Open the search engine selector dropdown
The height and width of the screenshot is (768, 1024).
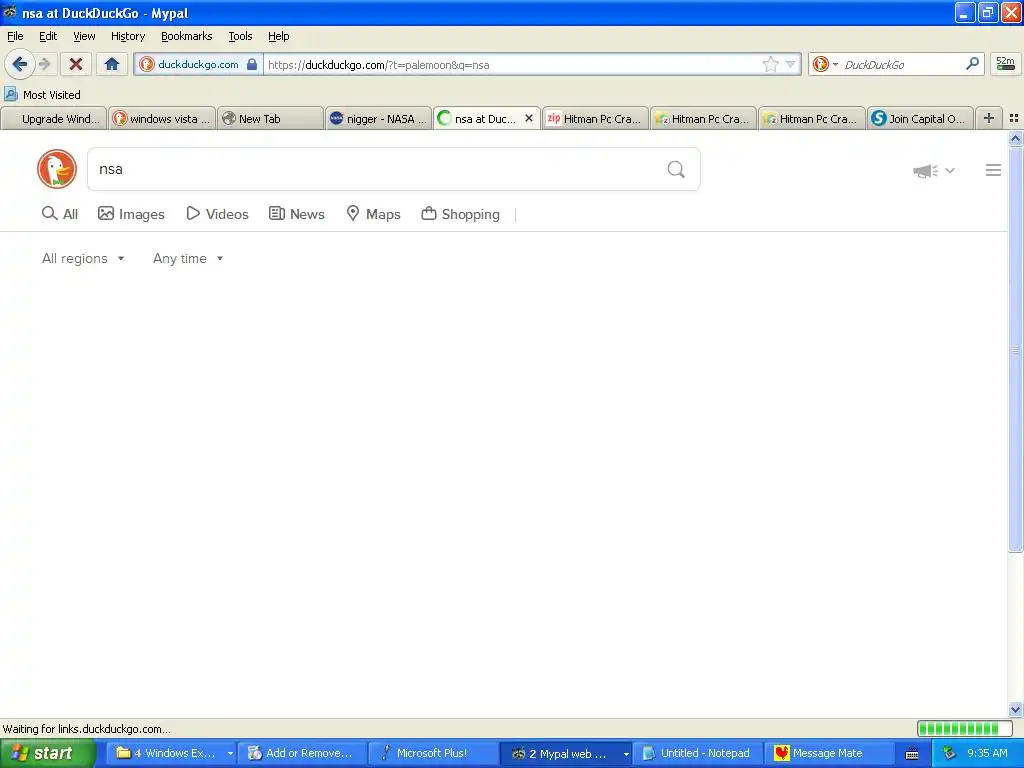pos(825,64)
